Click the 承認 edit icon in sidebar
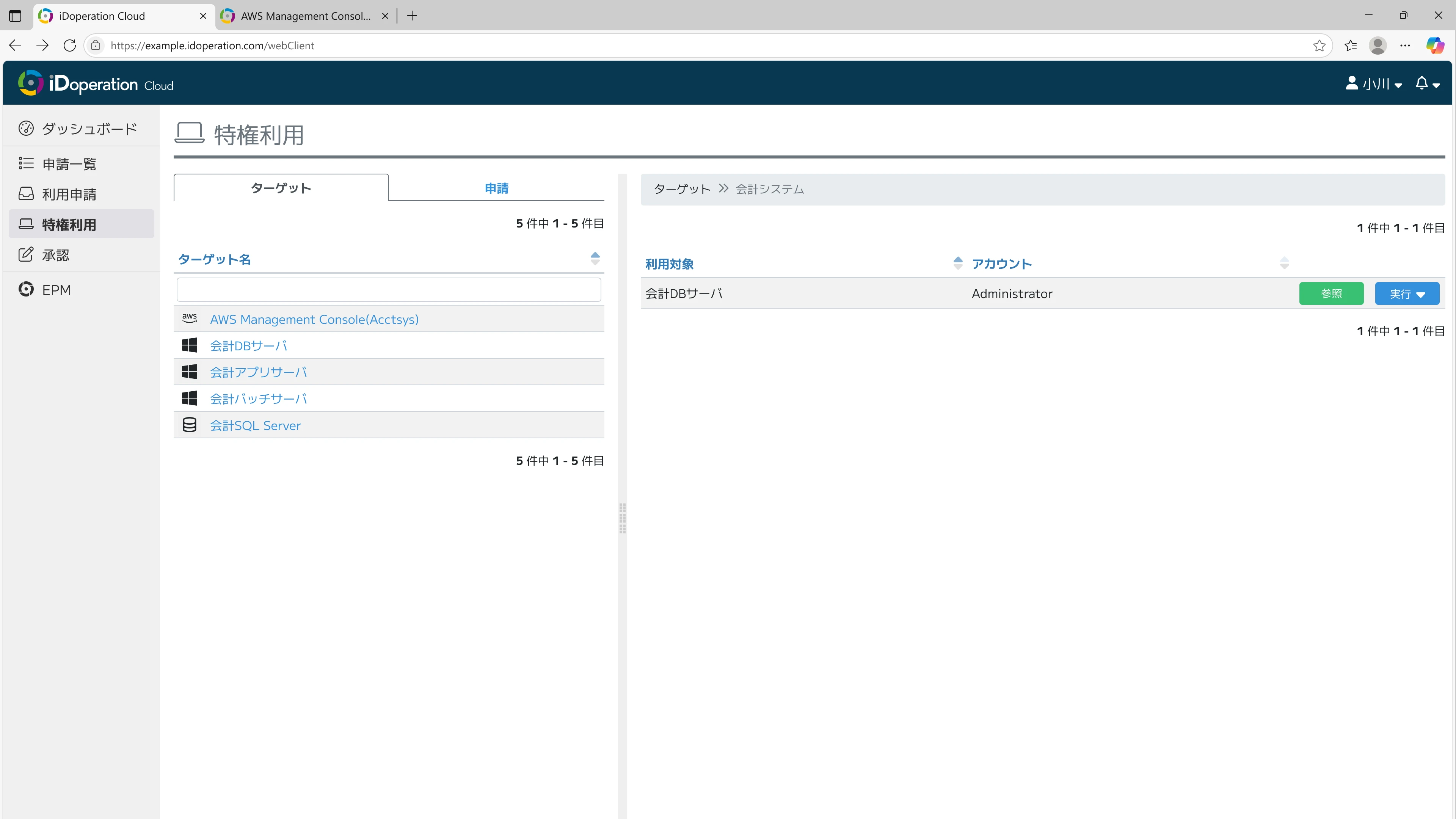The height and width of the screenshot is (819, 1456). [x=26, y=254]
